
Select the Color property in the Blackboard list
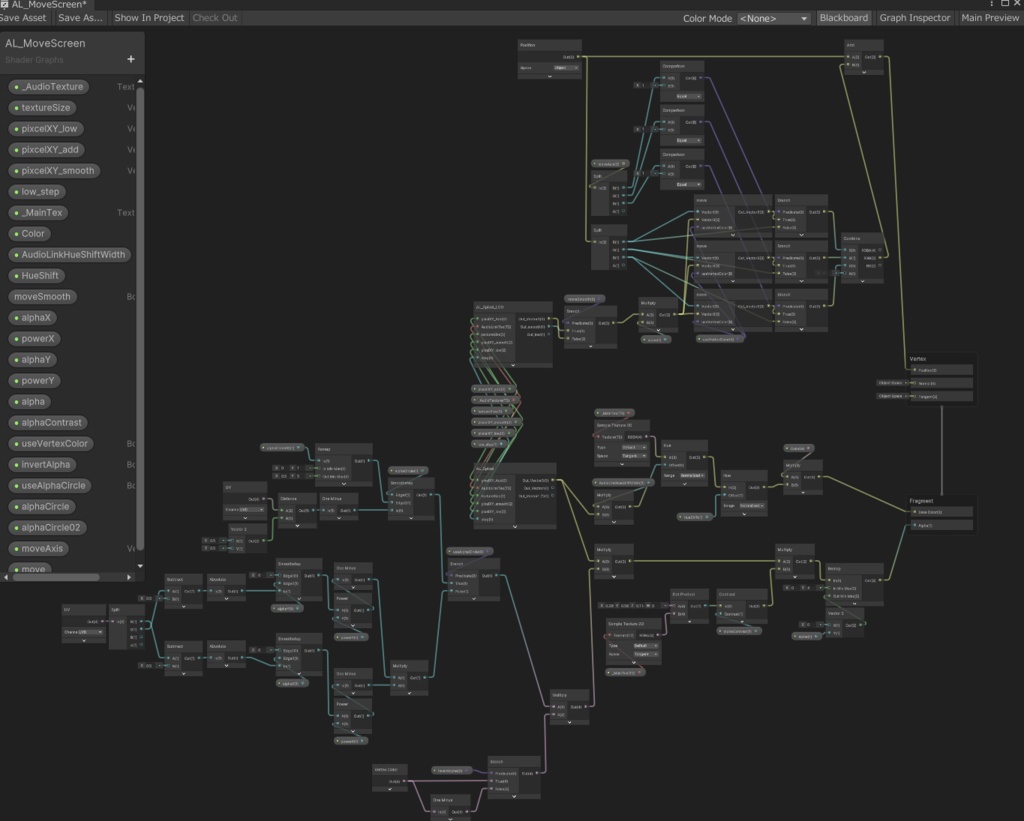(30, 233)
